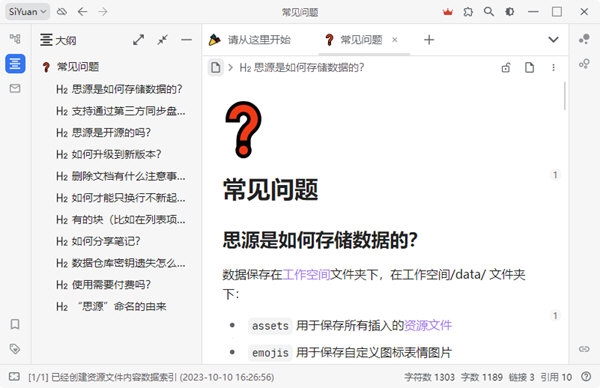600x388 pixels.
Task: Jump to outline heading 支持通过第三方同步盘
Action: click(x=121, y=111)
